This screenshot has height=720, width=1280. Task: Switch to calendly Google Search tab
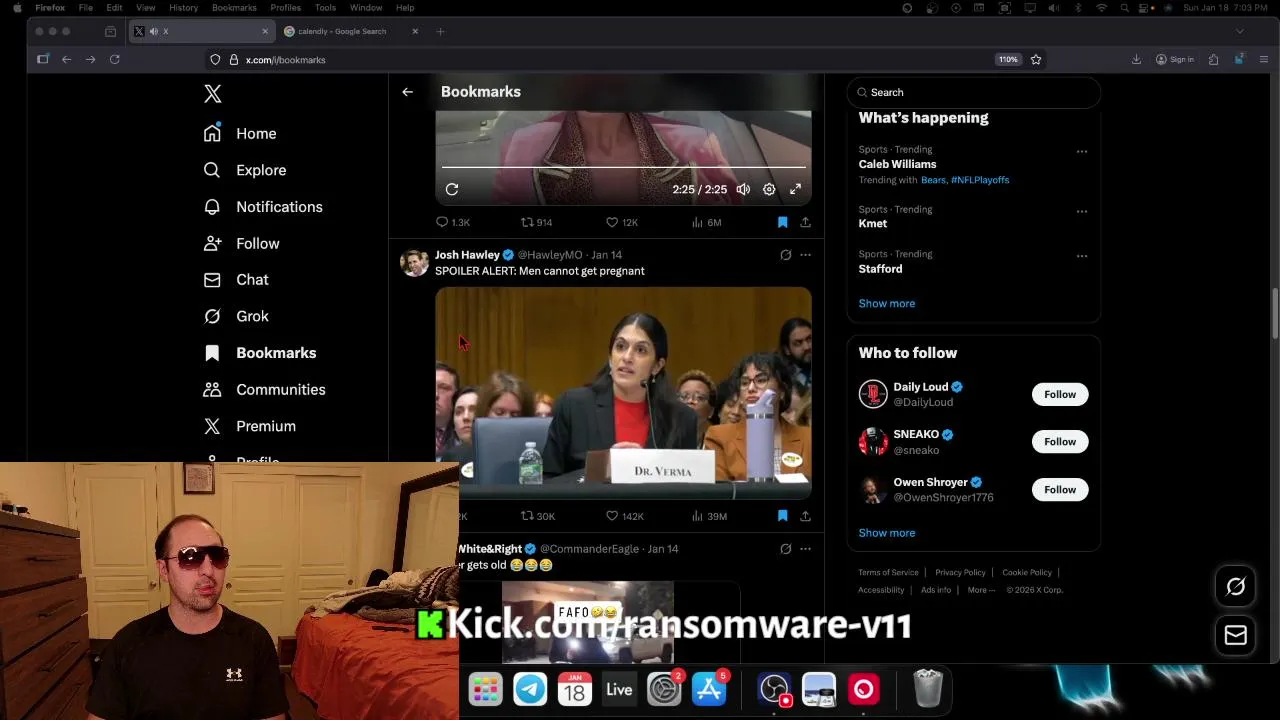[350, 31]
